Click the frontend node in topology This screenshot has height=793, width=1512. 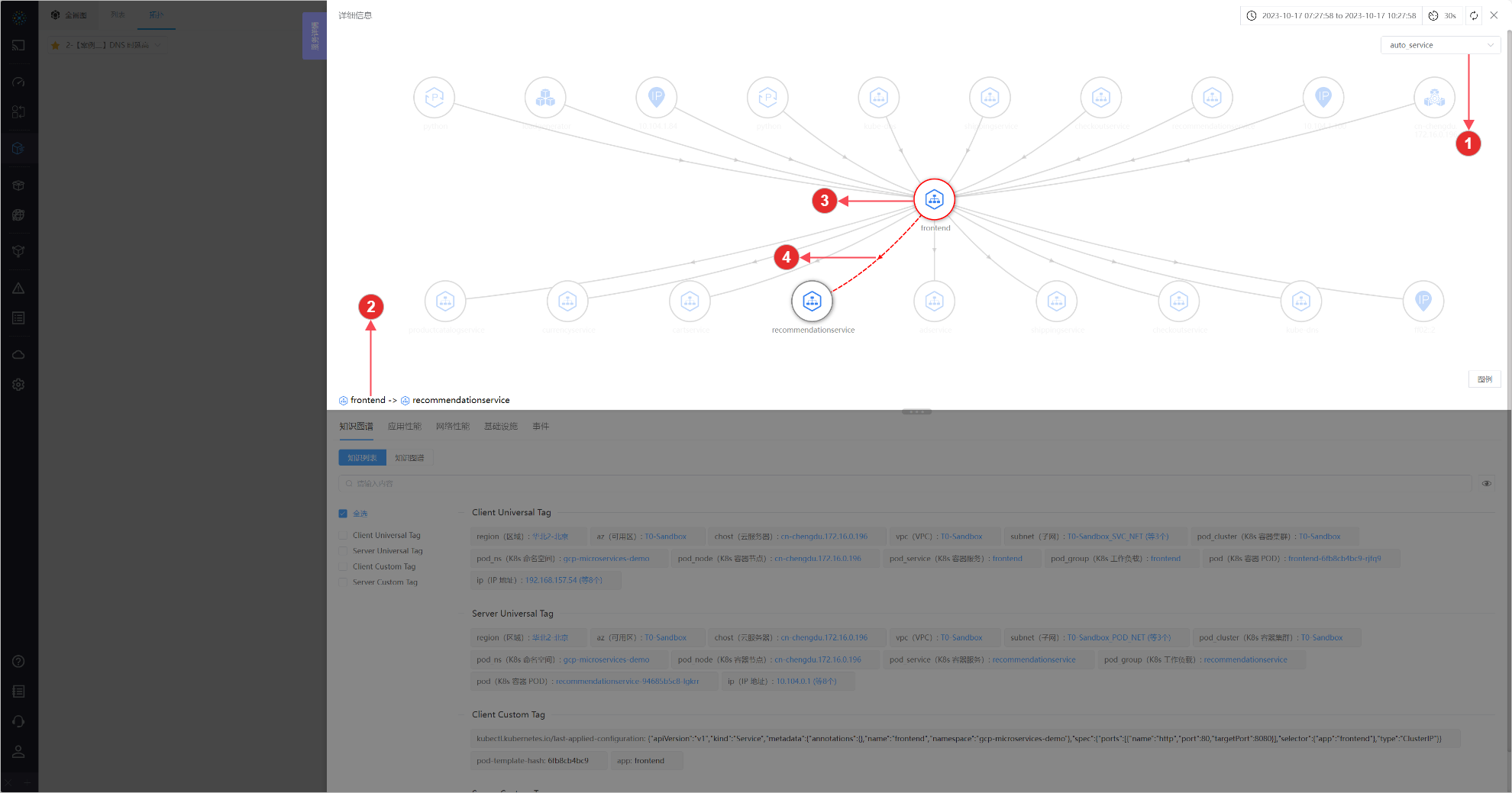point(934,200)
